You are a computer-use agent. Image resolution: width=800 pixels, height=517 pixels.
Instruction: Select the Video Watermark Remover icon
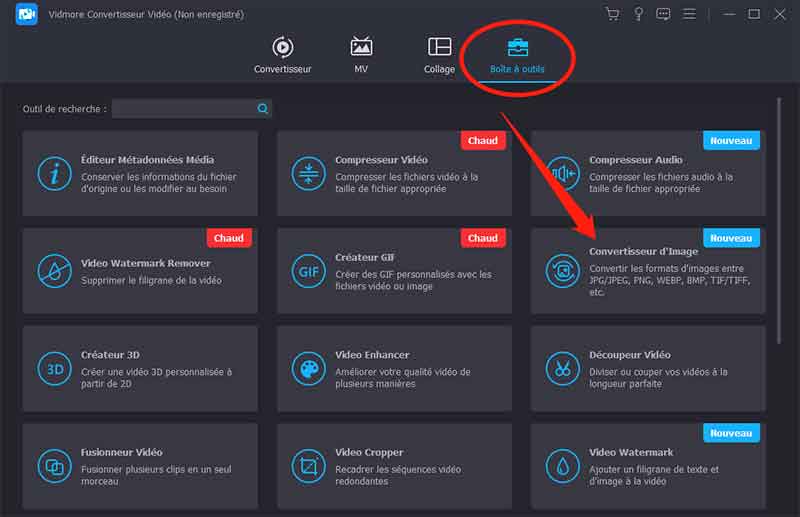click(54, 271)
